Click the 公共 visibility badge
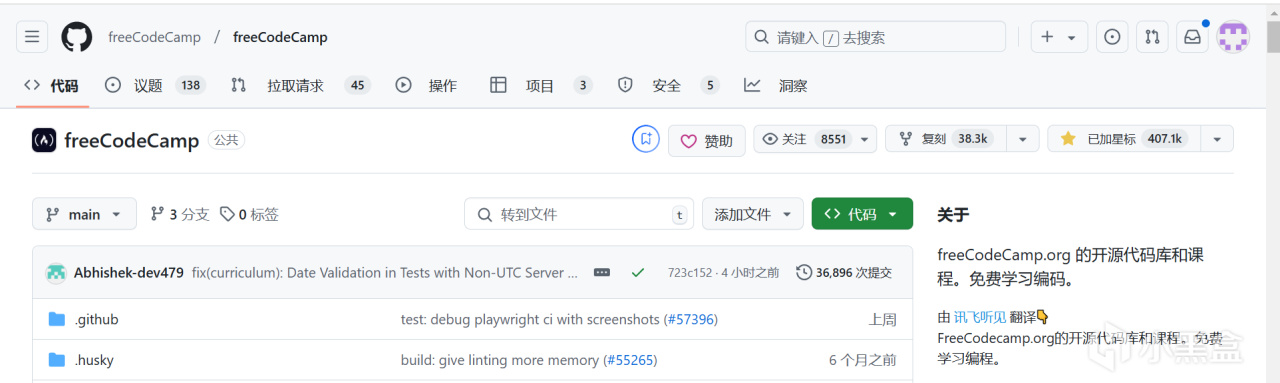This screenshot has width=1280, height=383. coord(226,140)
